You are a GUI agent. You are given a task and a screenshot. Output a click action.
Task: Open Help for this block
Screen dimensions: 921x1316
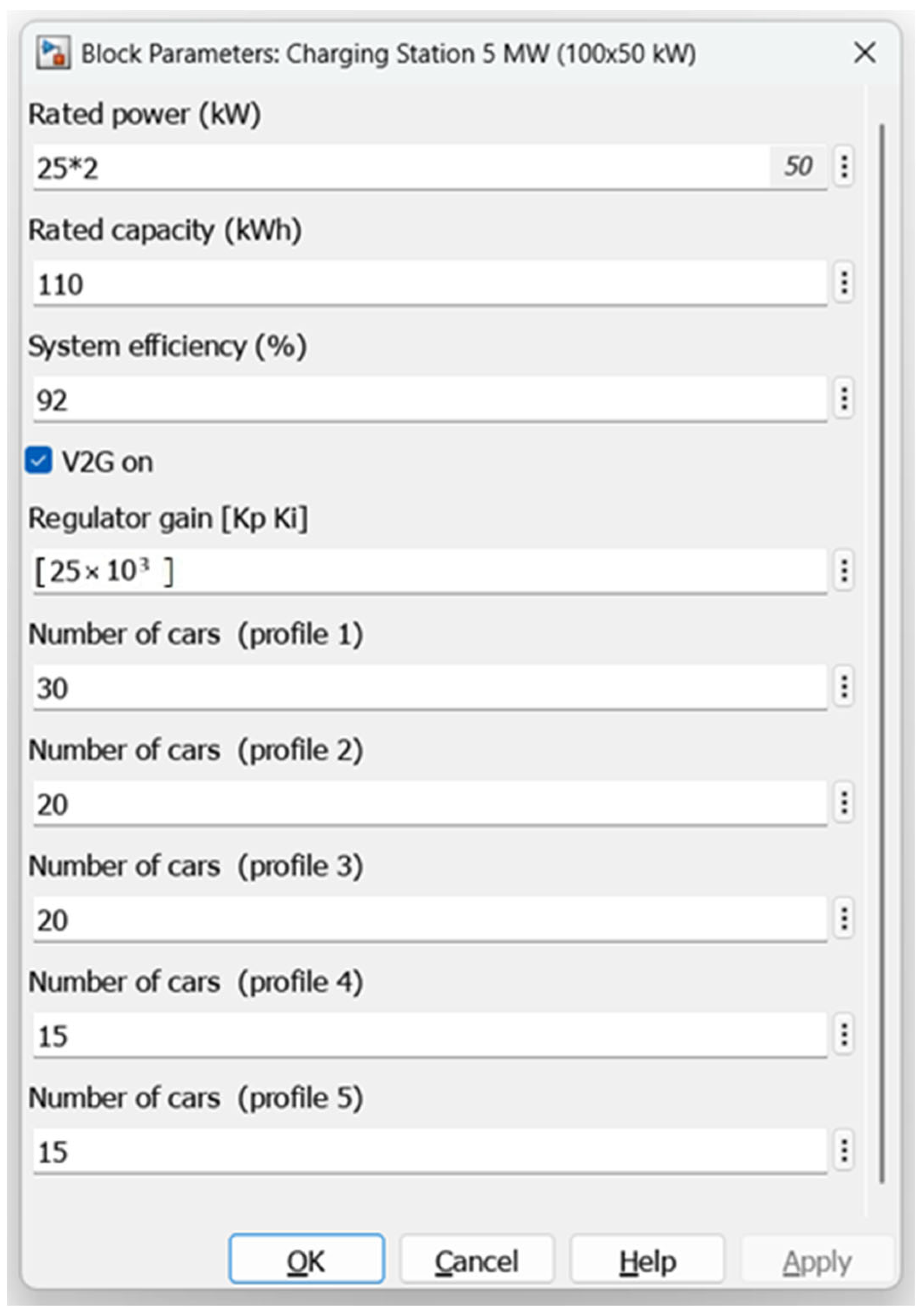point(647,1261)
